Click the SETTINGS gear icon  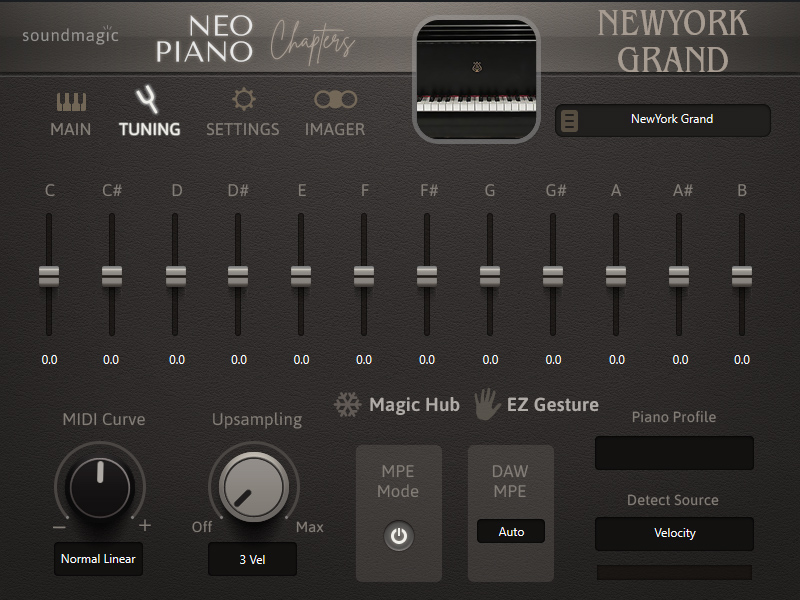click(x=243, y=99)
